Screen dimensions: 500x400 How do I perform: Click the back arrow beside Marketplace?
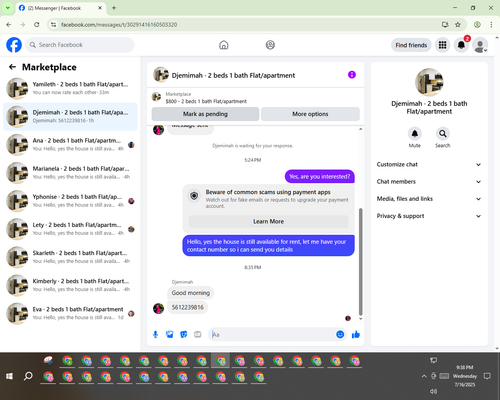pos(12,67)
